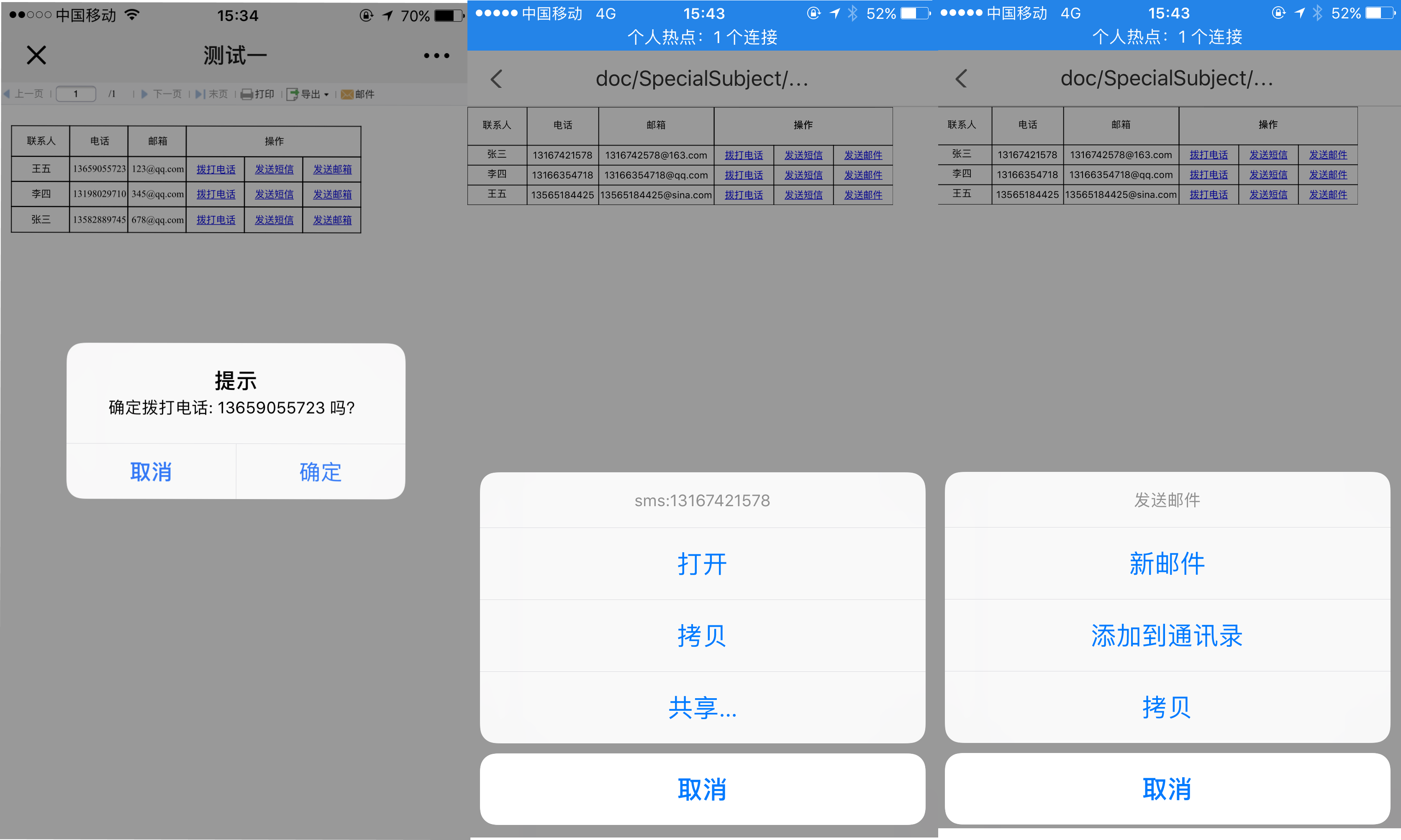This screenshot has height=840, width=1401.
Task: Click the 打印 print icon in toolbar
Action: pos(247,95)
